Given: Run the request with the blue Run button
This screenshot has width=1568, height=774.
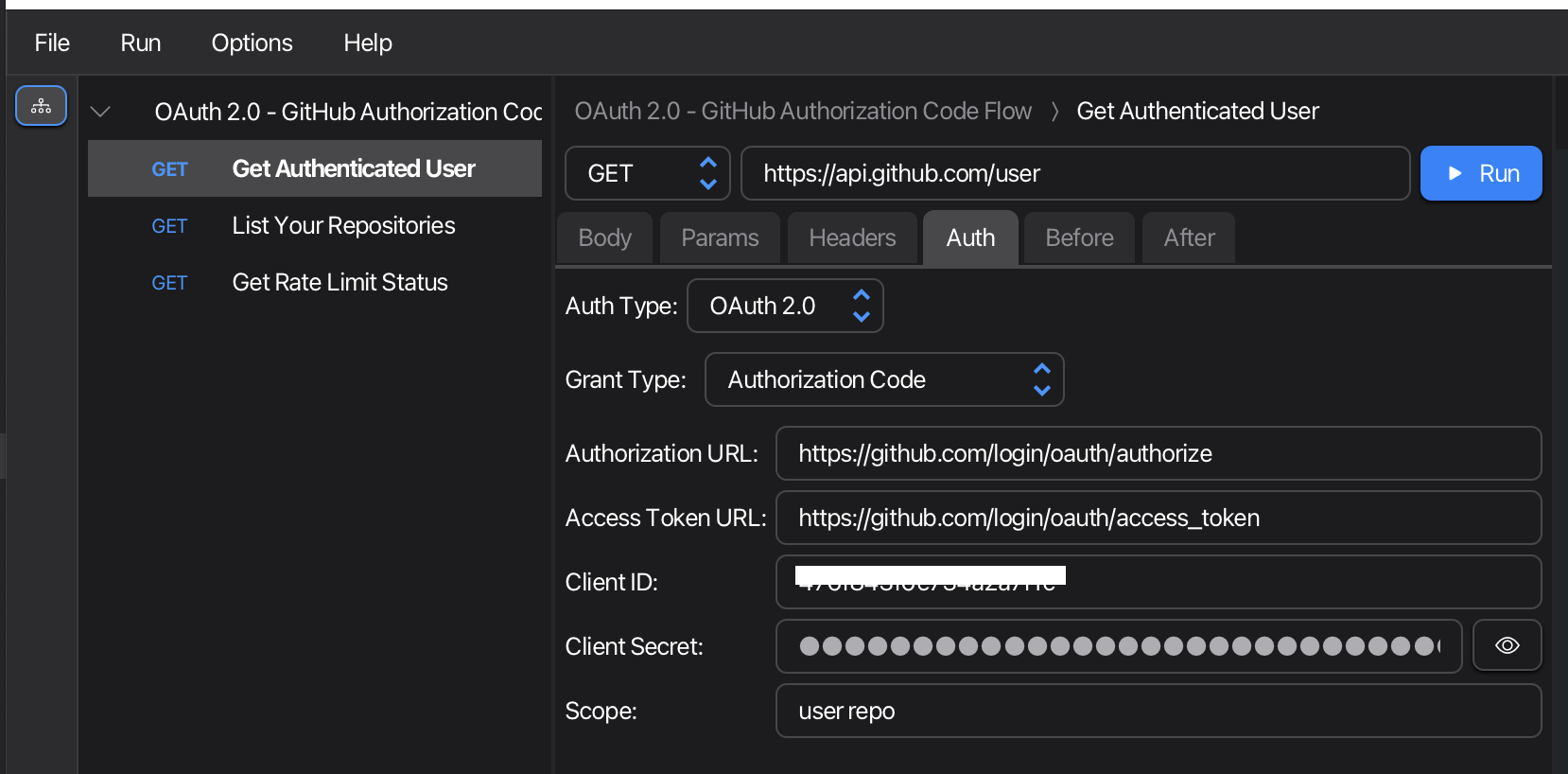Looking at the screenshot, I should point(1481,173).
